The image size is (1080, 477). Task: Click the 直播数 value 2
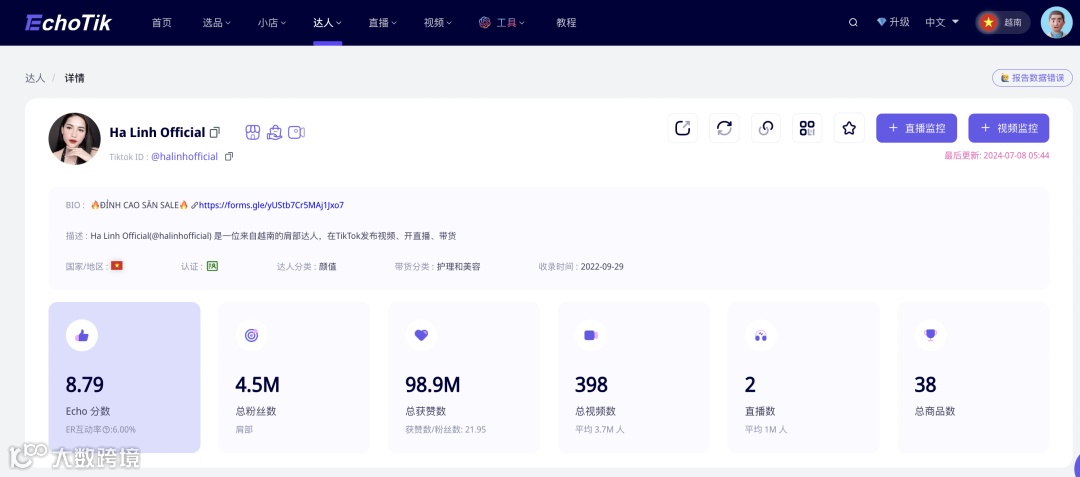tap(750, 384)
